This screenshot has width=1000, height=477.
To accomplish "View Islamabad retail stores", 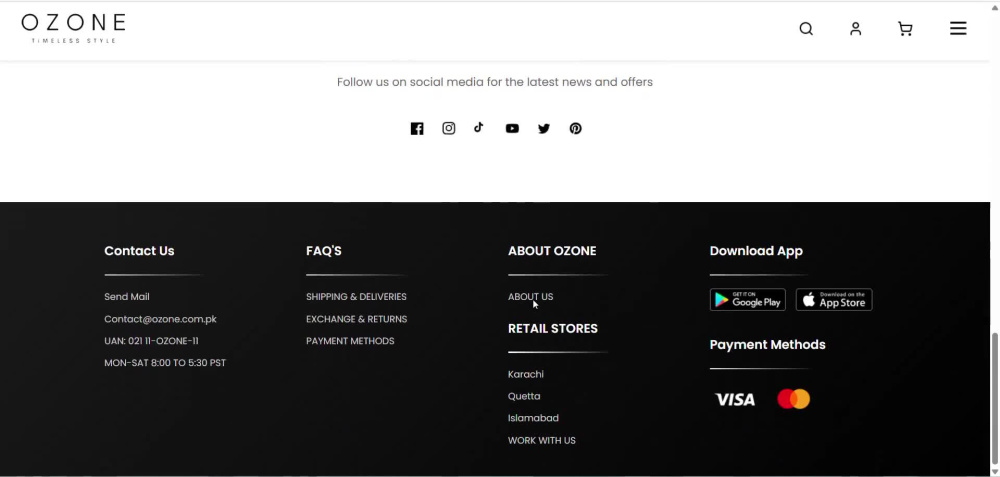I will click(x=533, y=418).
